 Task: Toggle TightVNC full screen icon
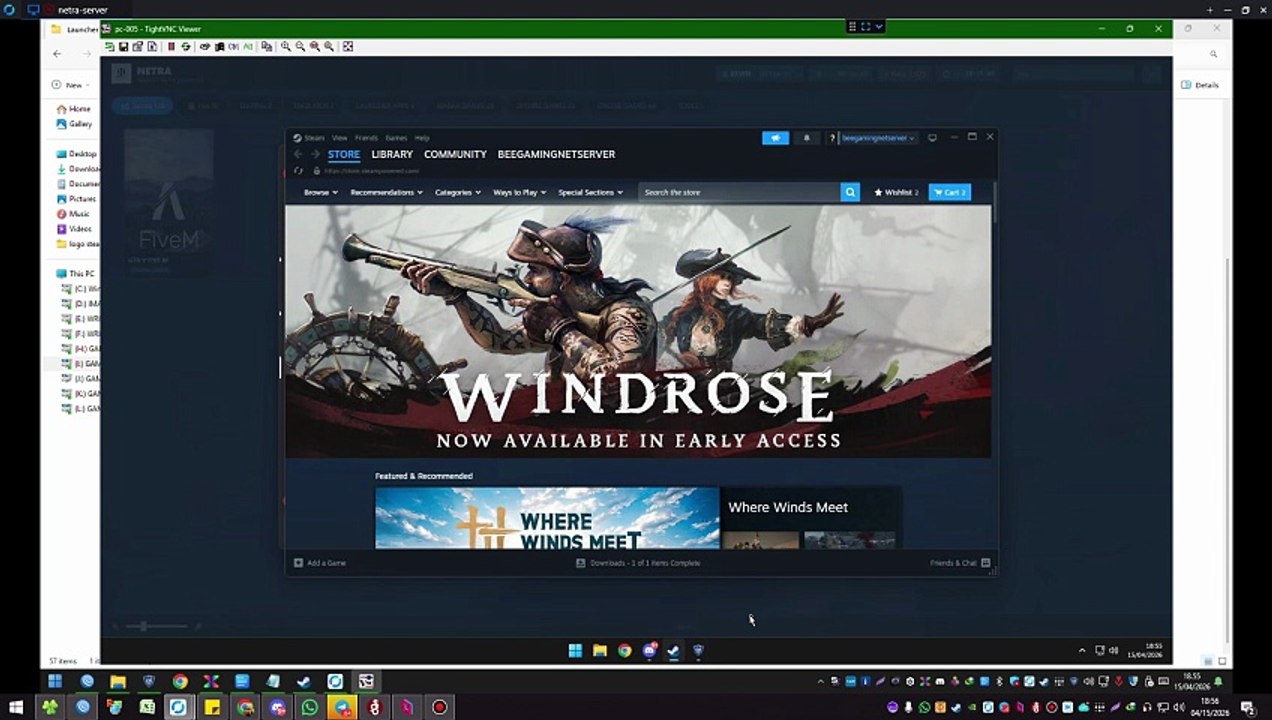(x=348, y=46)
